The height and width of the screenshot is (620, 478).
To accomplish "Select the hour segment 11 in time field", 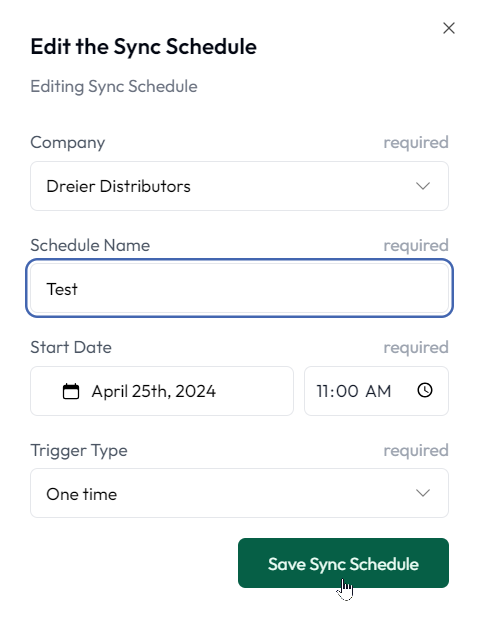I will click(x=322, y=391).
